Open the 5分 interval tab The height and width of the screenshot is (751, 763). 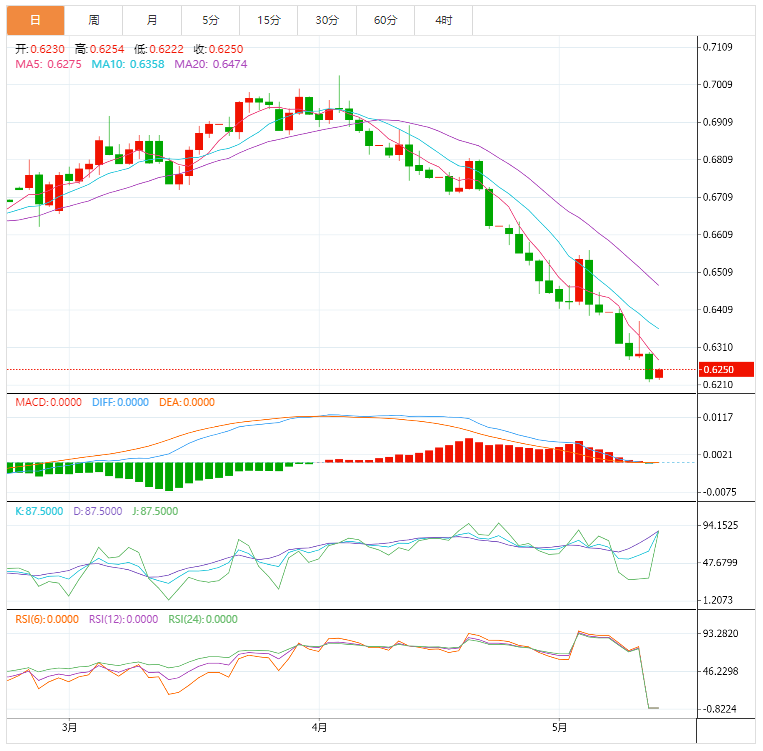pyautogui.click(x=211, y=20)
